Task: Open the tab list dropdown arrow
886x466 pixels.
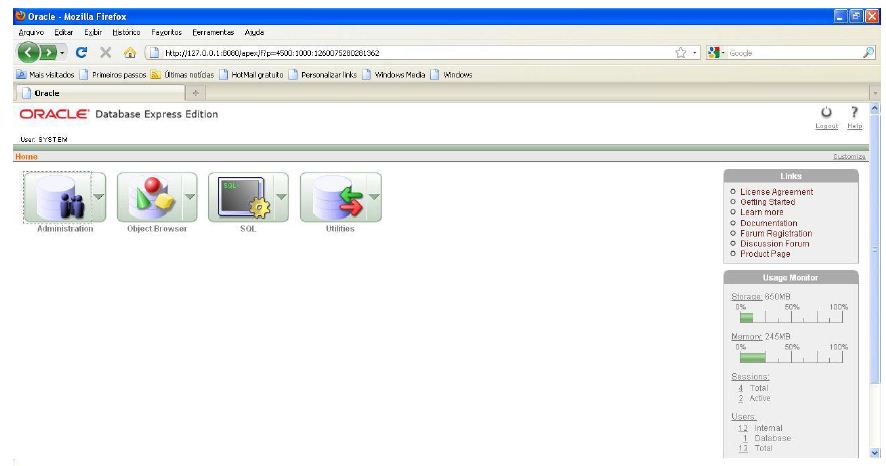Action: pos(875,93)
